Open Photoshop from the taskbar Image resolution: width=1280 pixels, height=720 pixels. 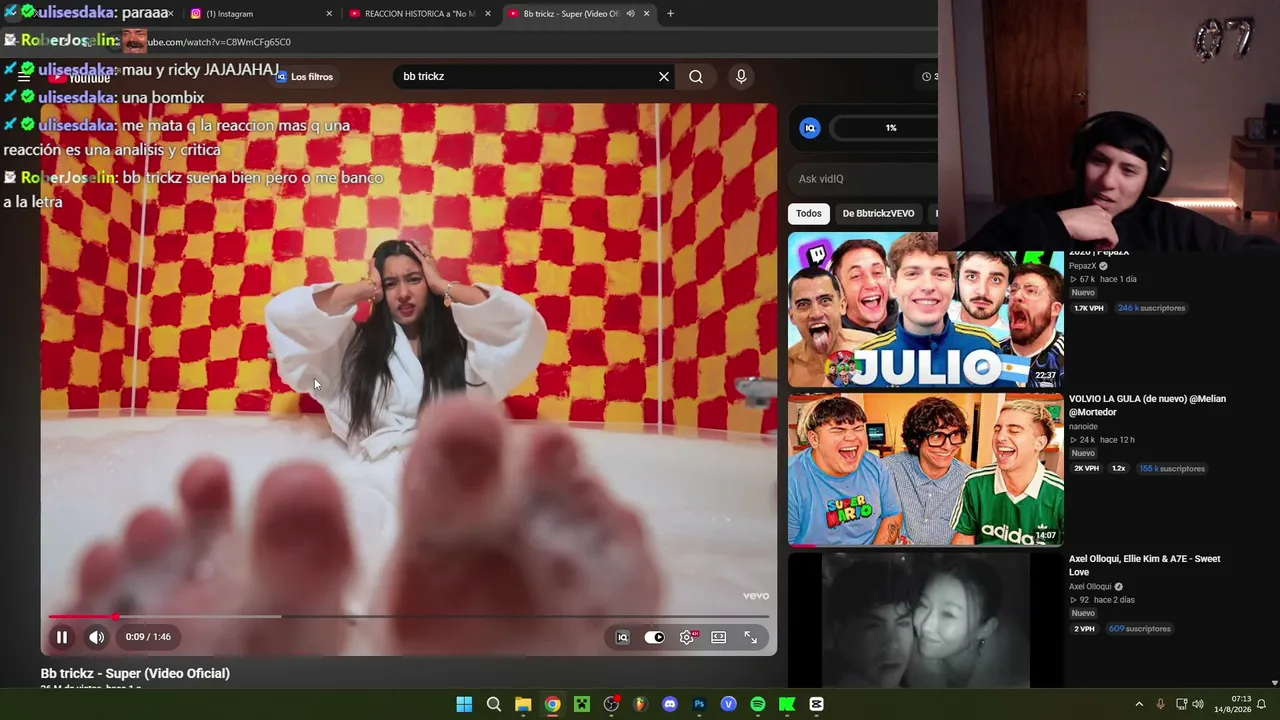pos(699,704)
